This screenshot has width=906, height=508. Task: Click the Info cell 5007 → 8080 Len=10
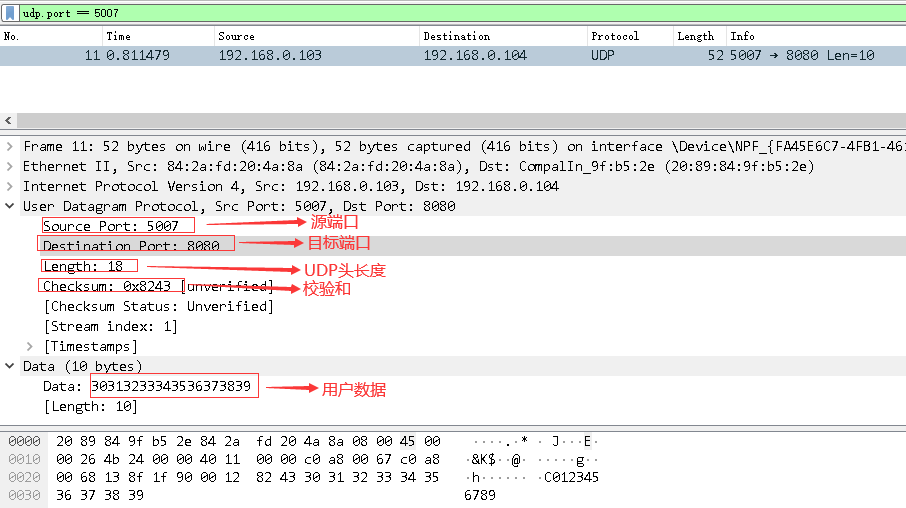point(802,55)
